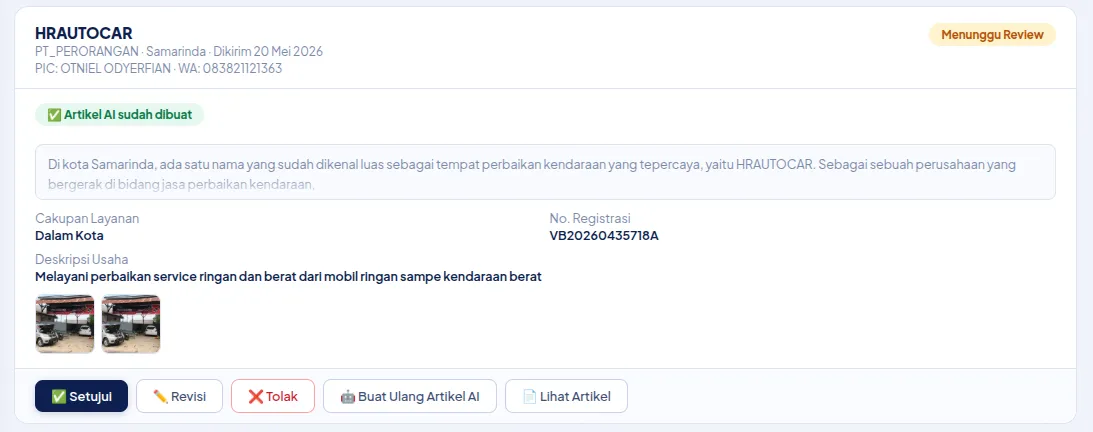
Task: Click the business description starting Melayani perbaikan
Action: click(x=289, y=277)
